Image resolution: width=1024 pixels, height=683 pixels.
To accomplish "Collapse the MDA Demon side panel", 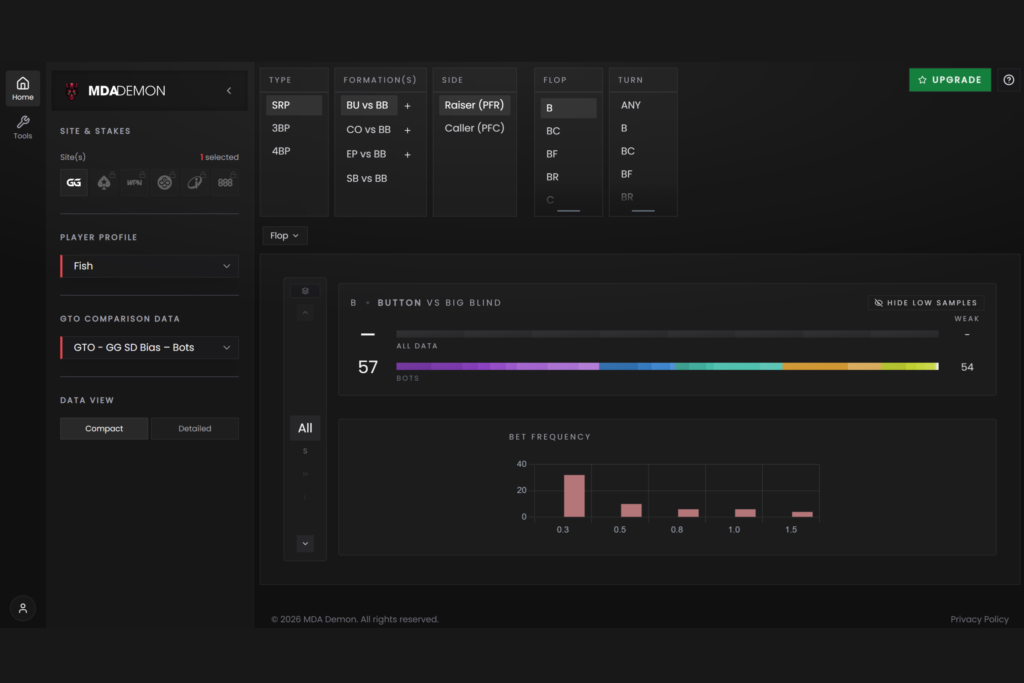I will tap(229, 91).
